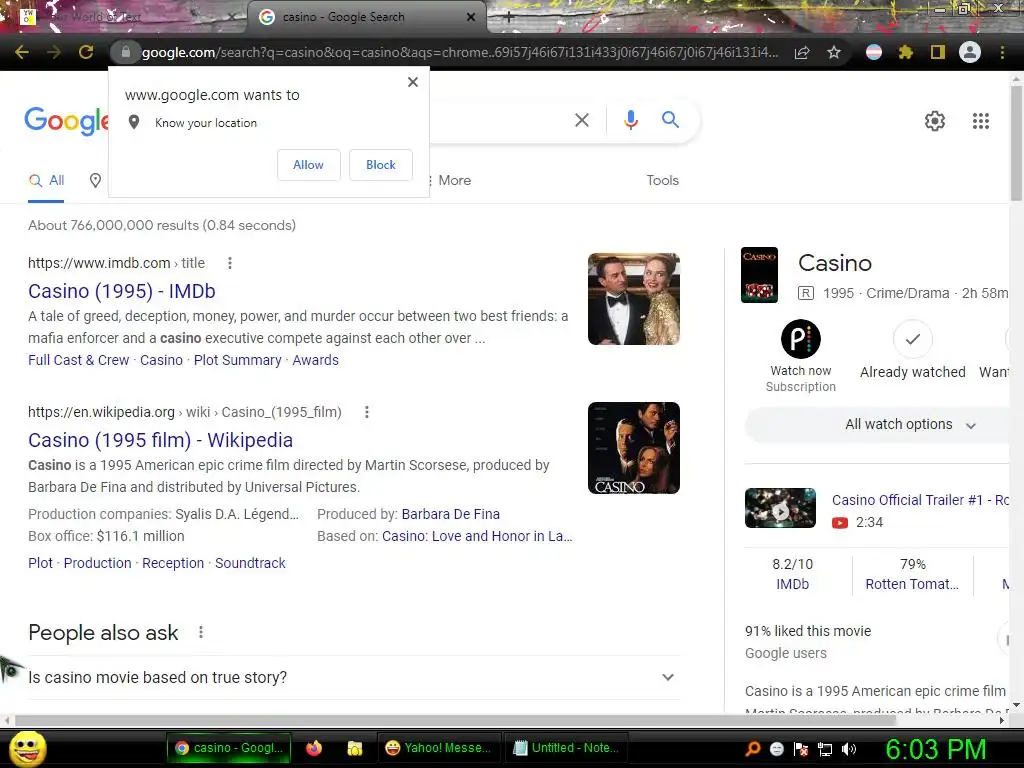The width and height of the screenshot is (1024, 768).
Task: Open the Full Cast & Crew link
Action: click(78, 360)
